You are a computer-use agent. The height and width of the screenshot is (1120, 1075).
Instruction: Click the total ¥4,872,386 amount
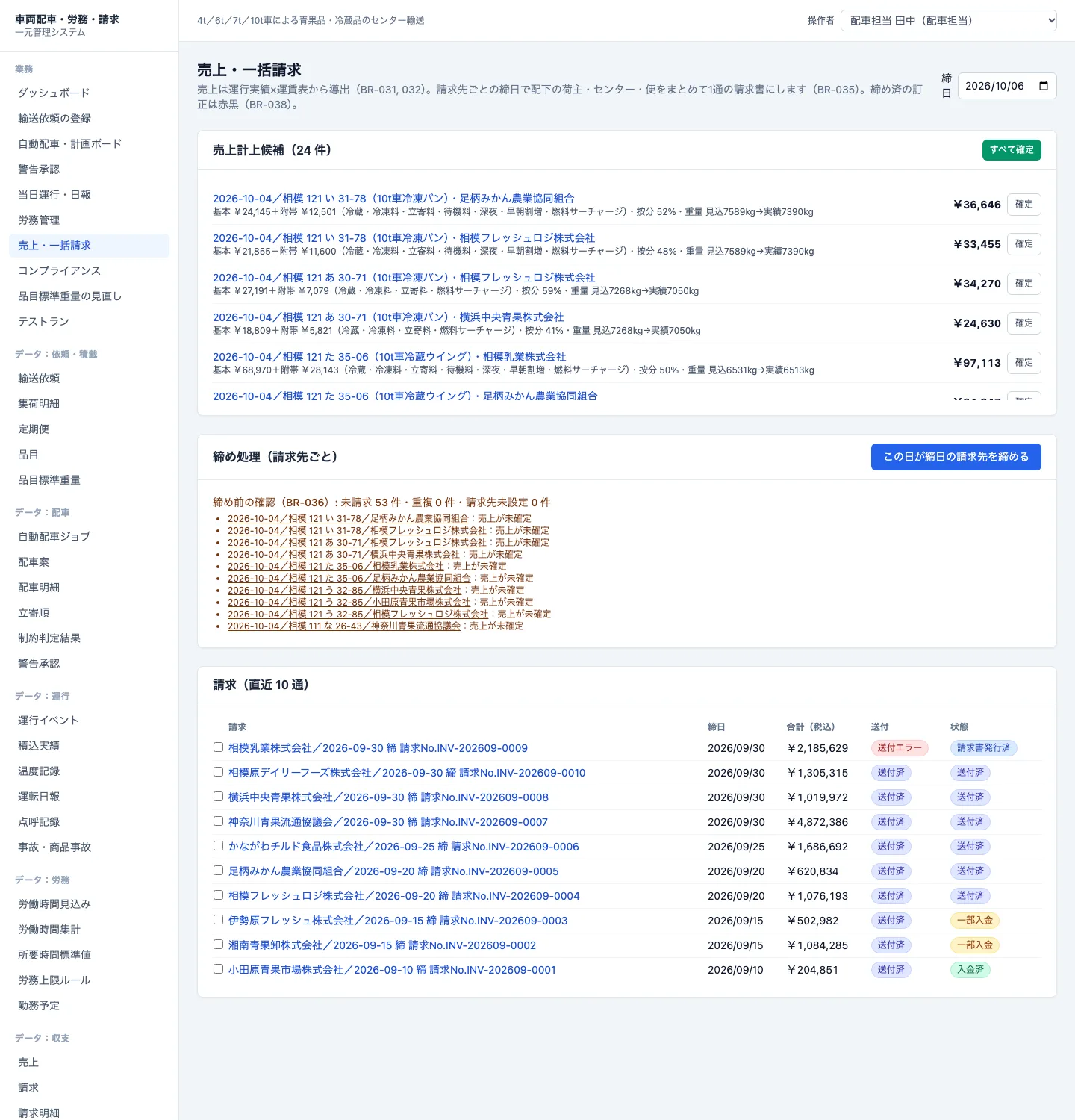[x=817, y=822]
